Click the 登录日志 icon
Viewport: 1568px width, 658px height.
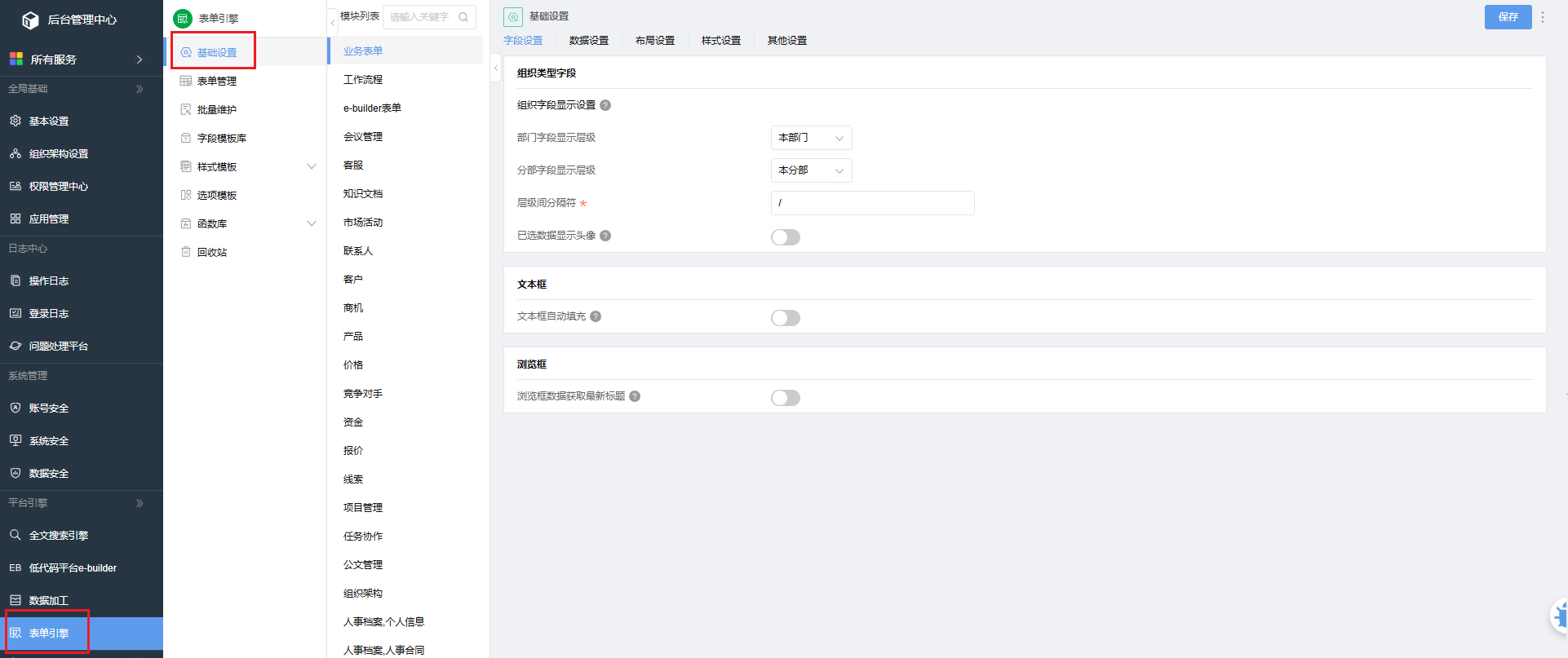(16, 313)
